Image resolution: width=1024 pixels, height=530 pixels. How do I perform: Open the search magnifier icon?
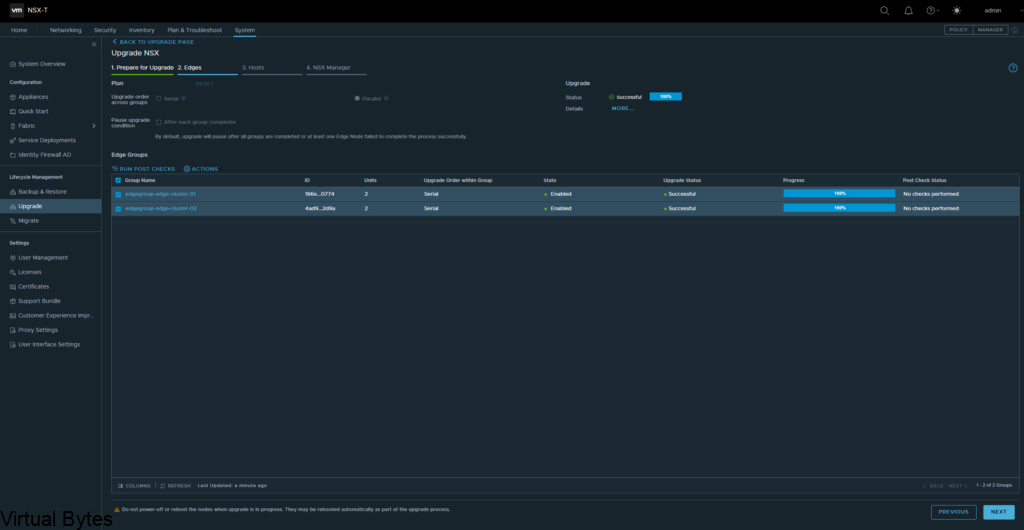(x=884, y=10)
